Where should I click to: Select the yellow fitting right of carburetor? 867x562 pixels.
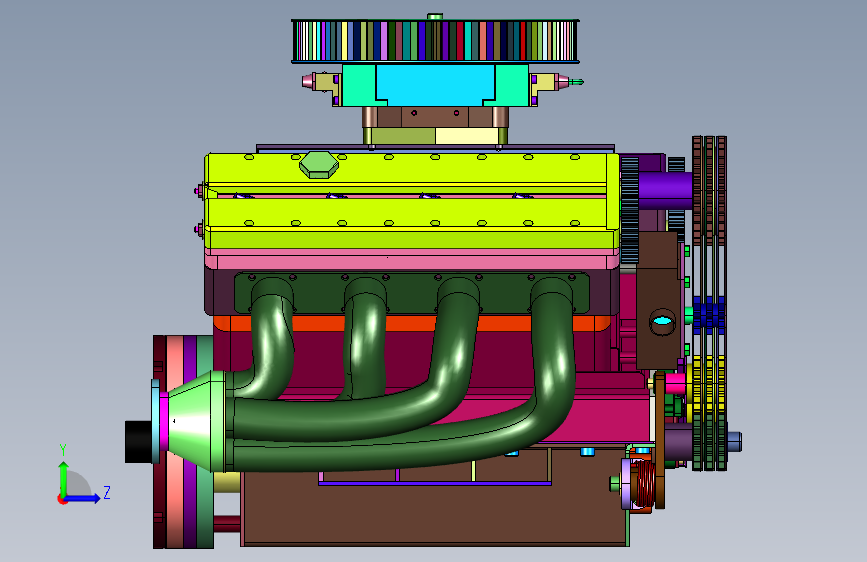click(x=545, y=82)
